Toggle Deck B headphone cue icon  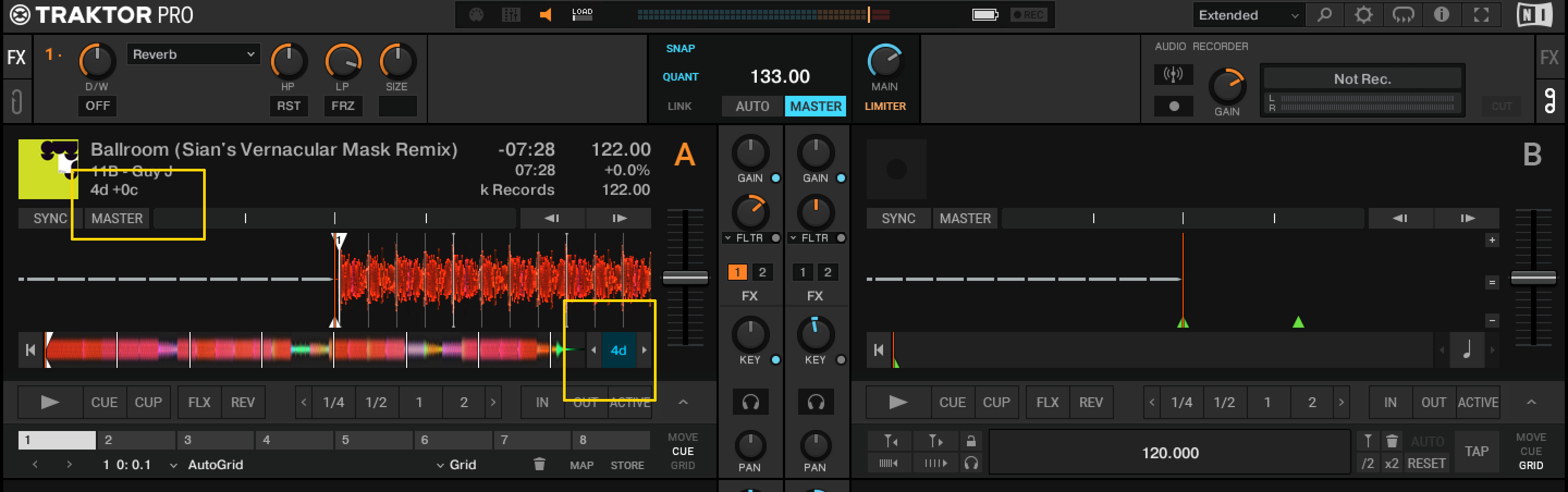click(x=816, y=402)
